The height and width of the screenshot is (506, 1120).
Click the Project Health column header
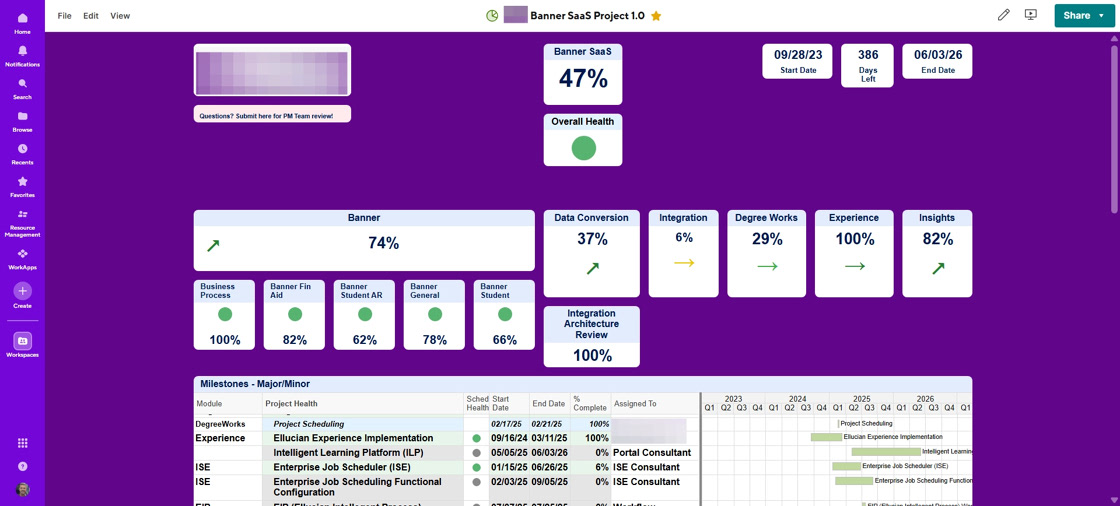(364, 404)
